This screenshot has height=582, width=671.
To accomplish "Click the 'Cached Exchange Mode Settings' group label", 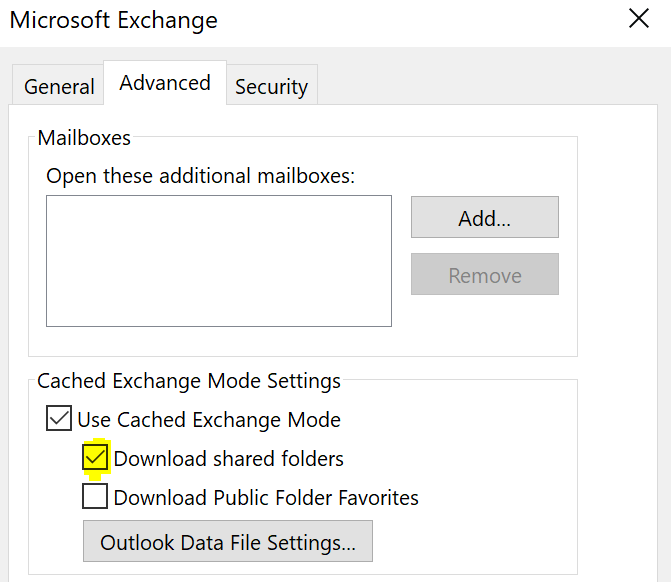I will [x=189, y=380].
